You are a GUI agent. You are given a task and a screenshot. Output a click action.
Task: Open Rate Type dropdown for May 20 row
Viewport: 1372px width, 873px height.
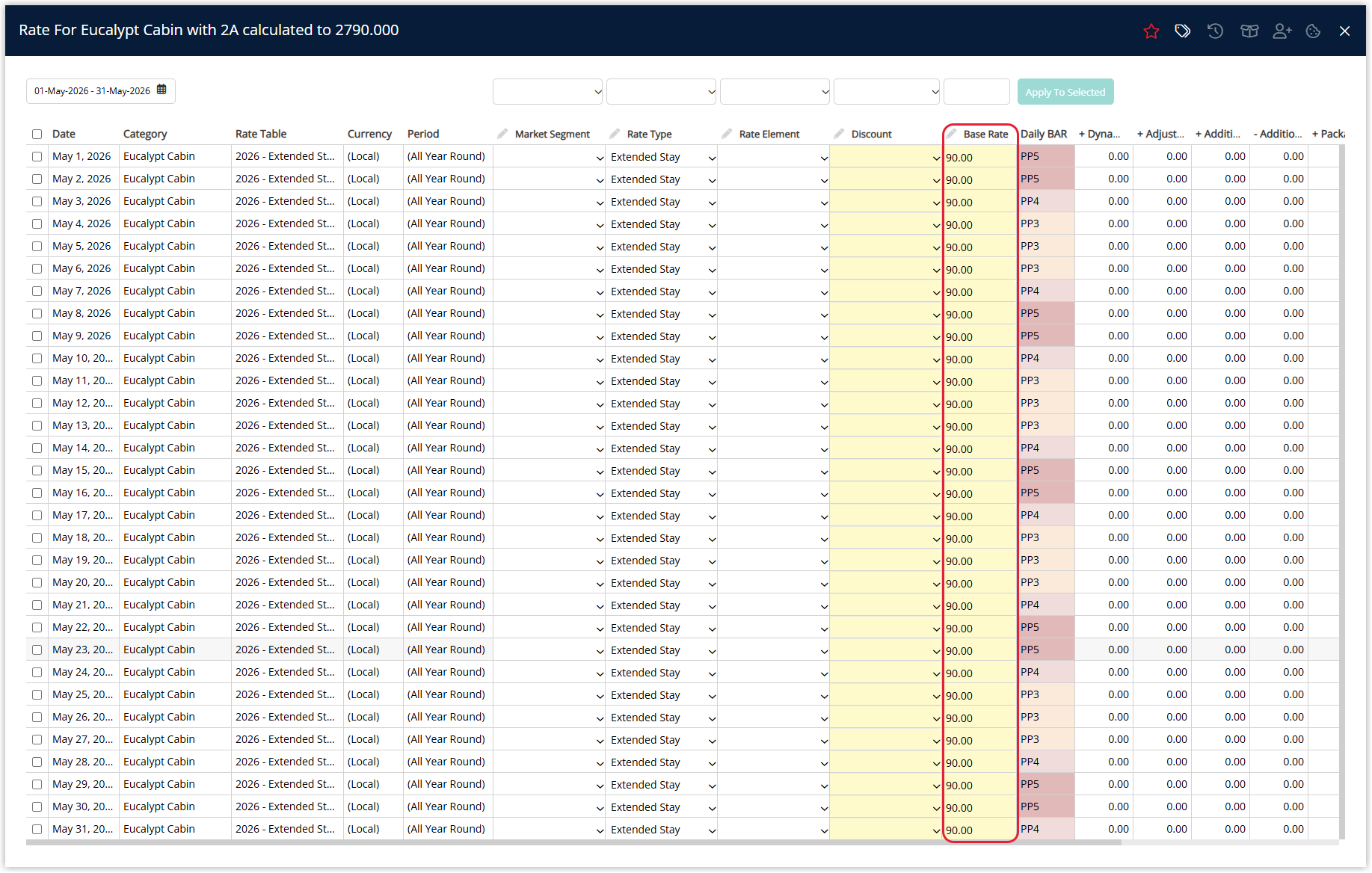pyautogui.click(x=662, y=583)
